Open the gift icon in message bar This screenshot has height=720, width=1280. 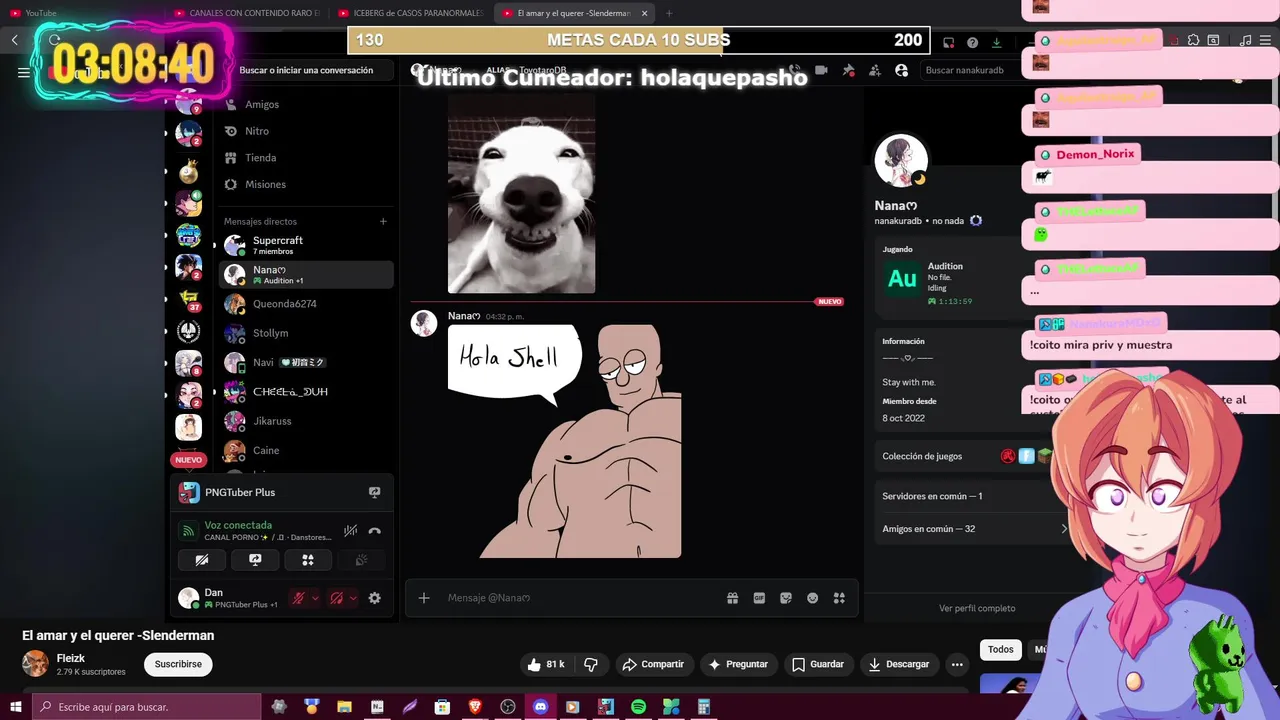coord(733,598)
